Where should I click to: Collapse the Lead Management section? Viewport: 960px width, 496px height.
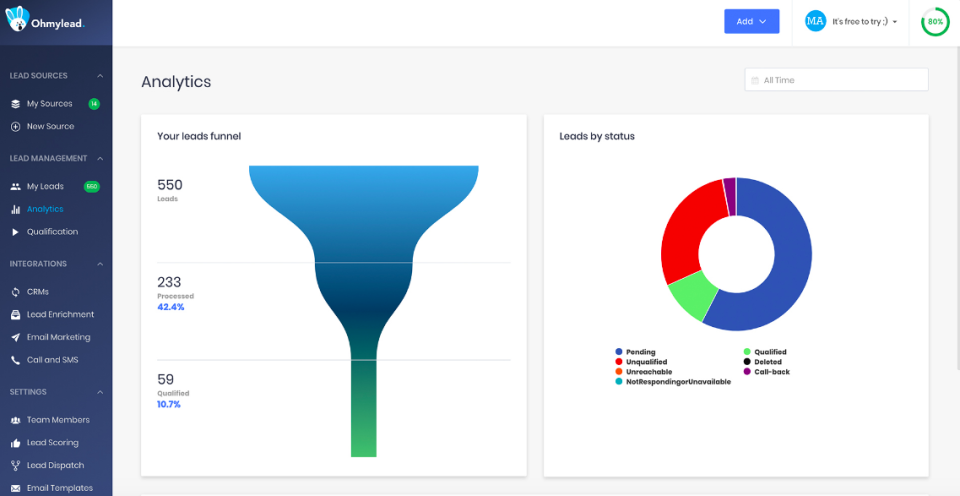100,159
